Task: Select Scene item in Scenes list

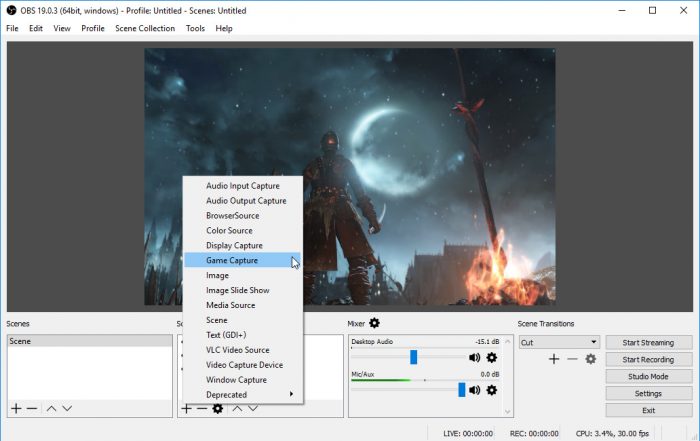Action: click(x=90, y=341)
